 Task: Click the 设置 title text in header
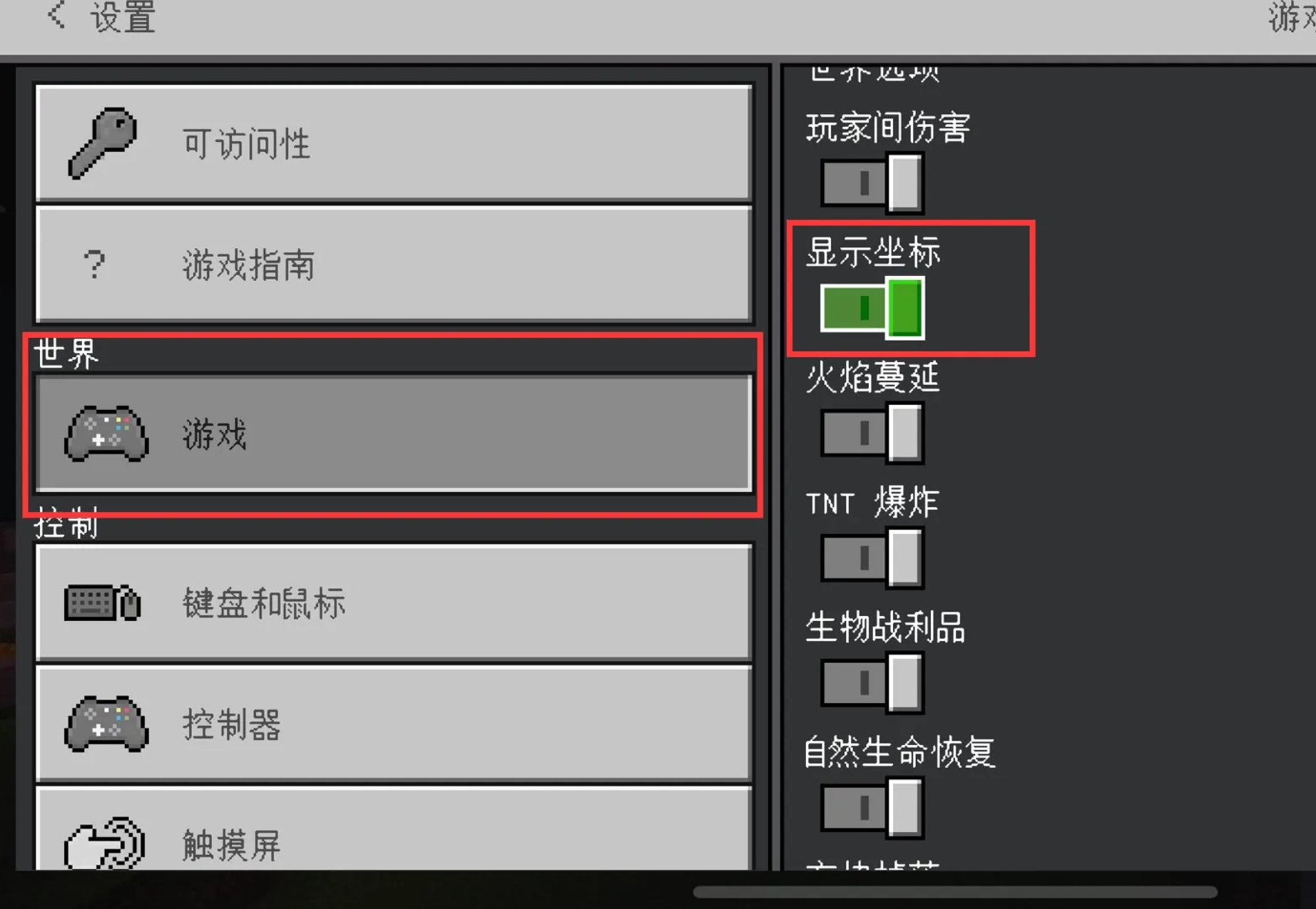(x=123, y=16)
